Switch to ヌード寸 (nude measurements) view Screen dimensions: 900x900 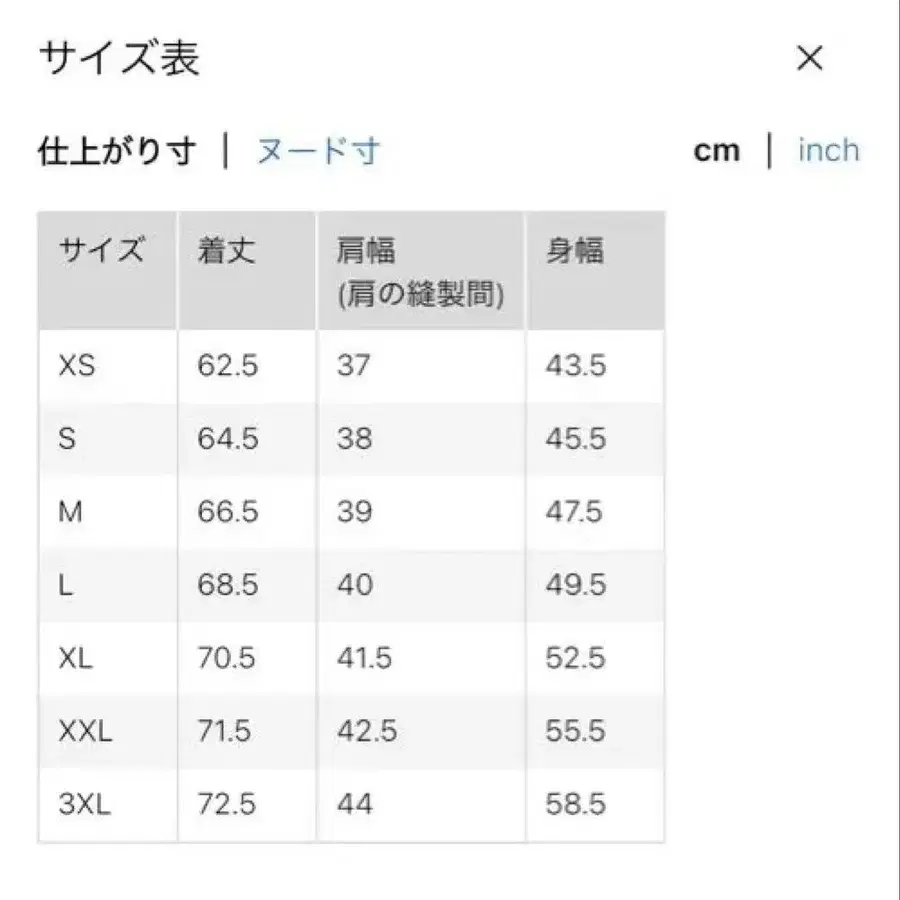317,150
